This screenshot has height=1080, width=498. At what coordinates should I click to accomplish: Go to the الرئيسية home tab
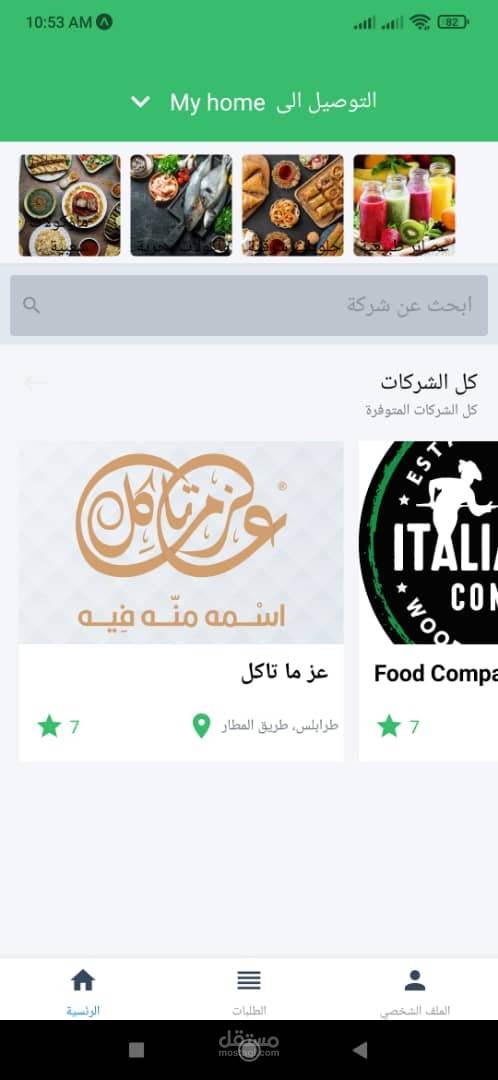pyautogui.click(x=83, y=992)
